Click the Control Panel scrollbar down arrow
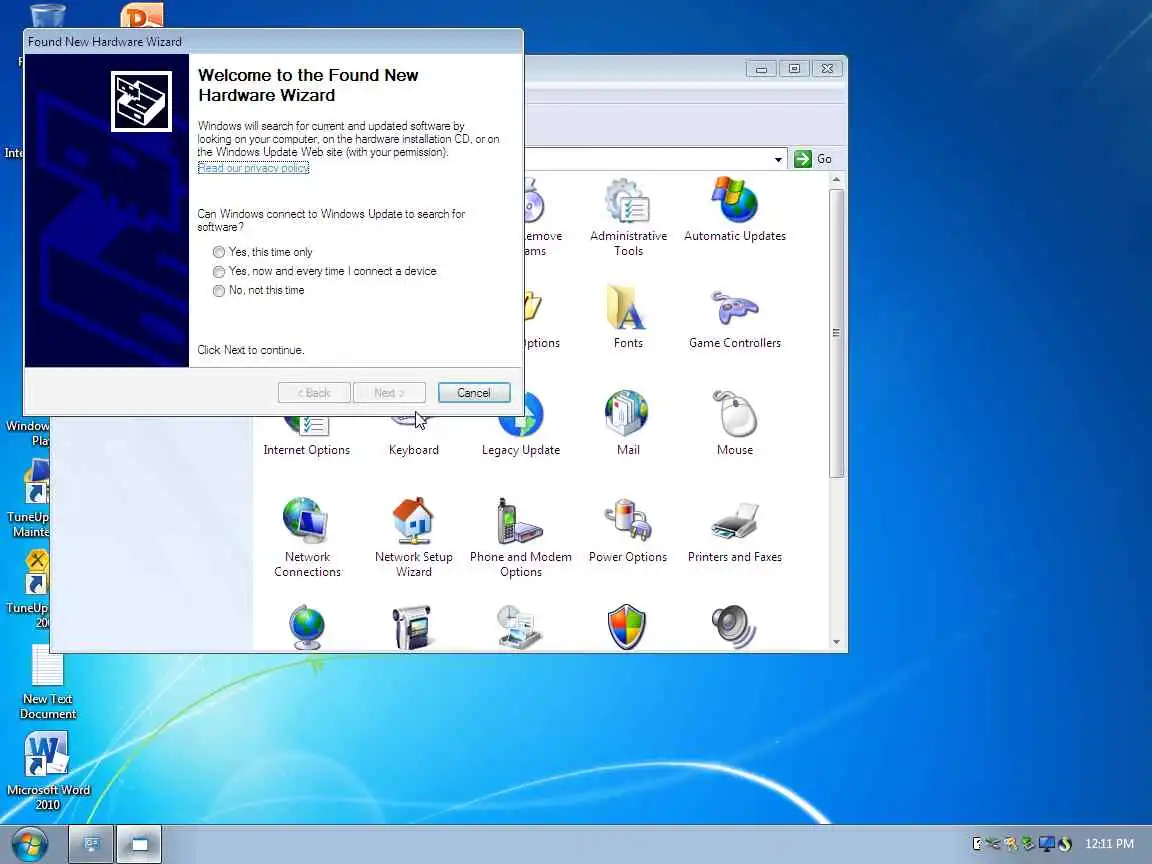Screen dimensions: 1152x864 click(x=836, y=642)
